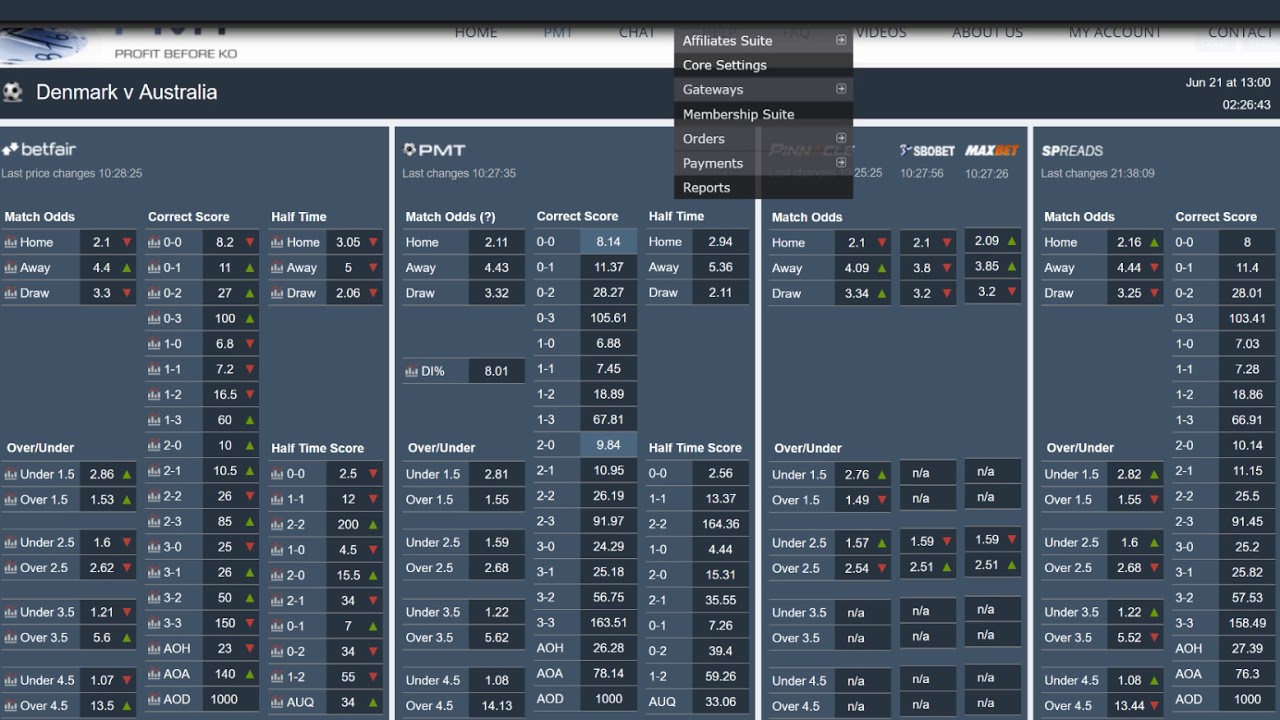Viewport: 1280px width, 720px height.
Task: Open chart for betfair Correct Score 2-3
Action: (154, 522)
